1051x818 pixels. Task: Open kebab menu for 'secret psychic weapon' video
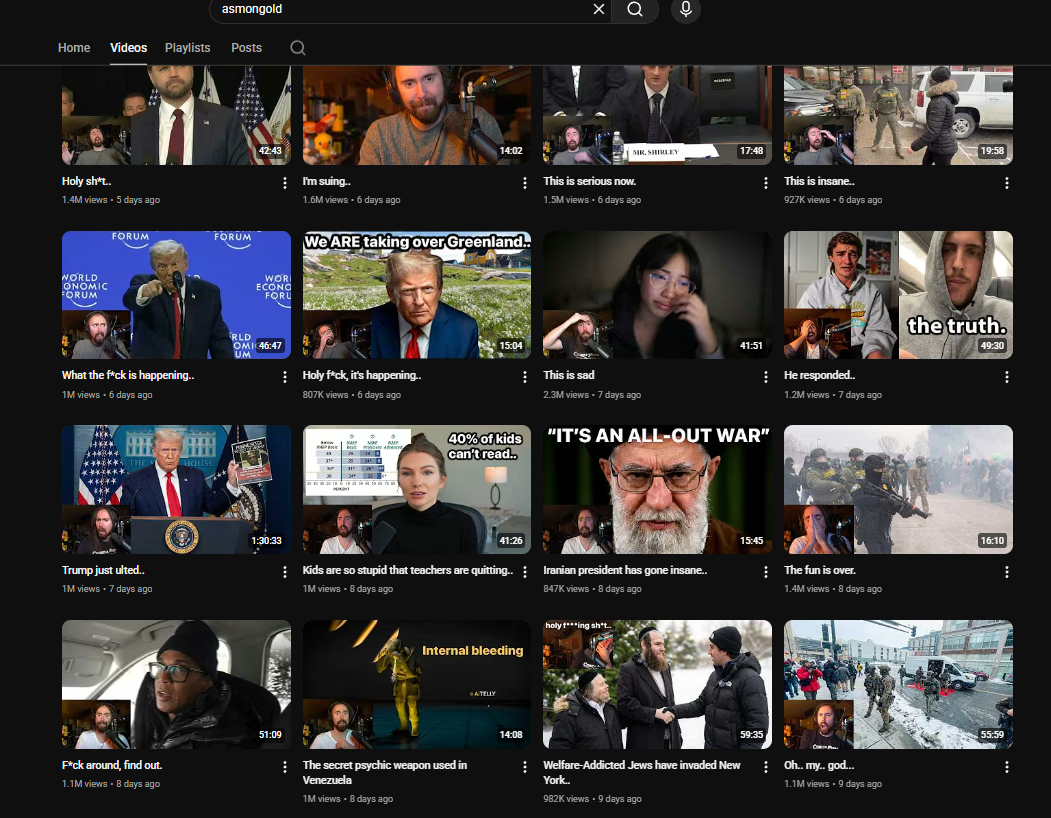click(x=525, y=767)
